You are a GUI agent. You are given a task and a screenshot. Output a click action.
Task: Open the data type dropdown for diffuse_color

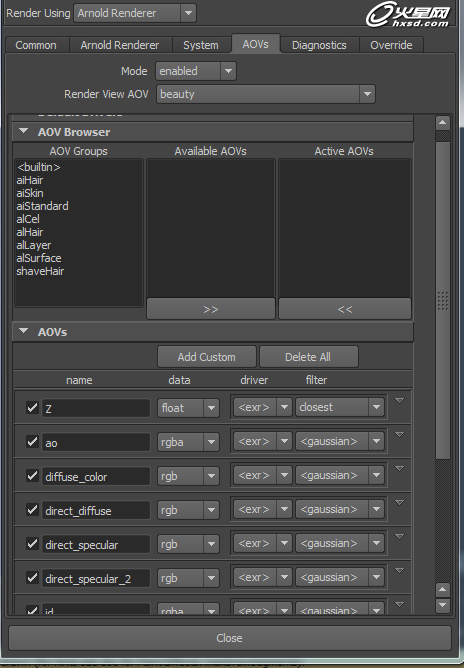pos(188,476)
